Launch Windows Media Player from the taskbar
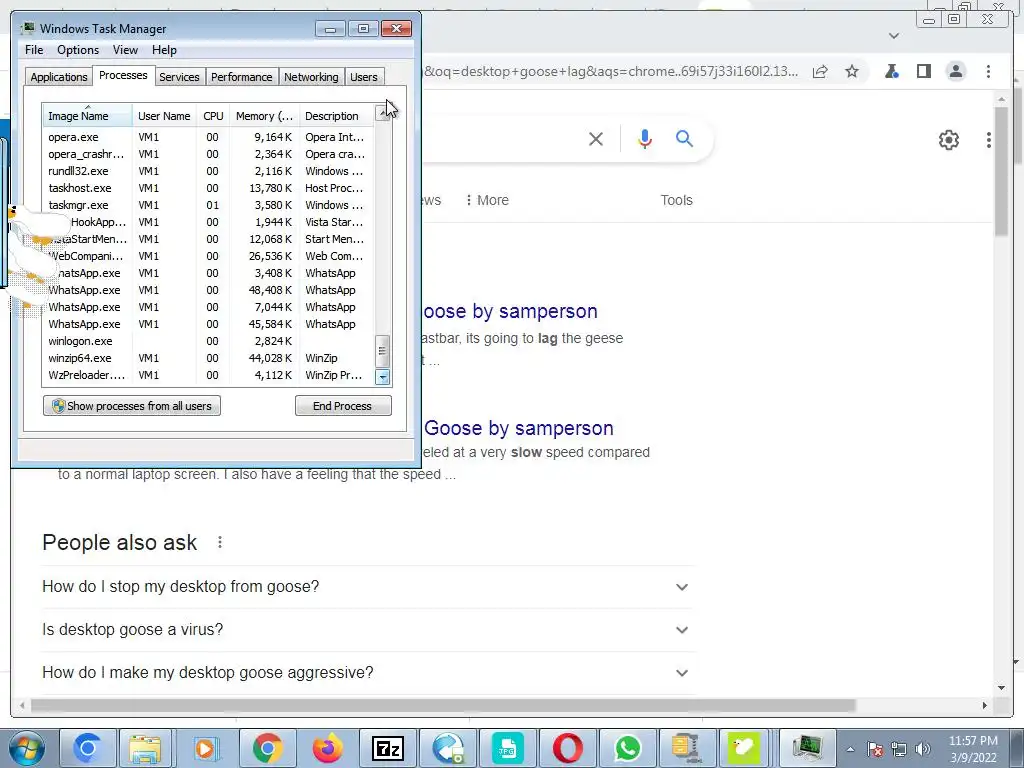1024x768 pixels. pyautogui.click(x=205, y=748)
